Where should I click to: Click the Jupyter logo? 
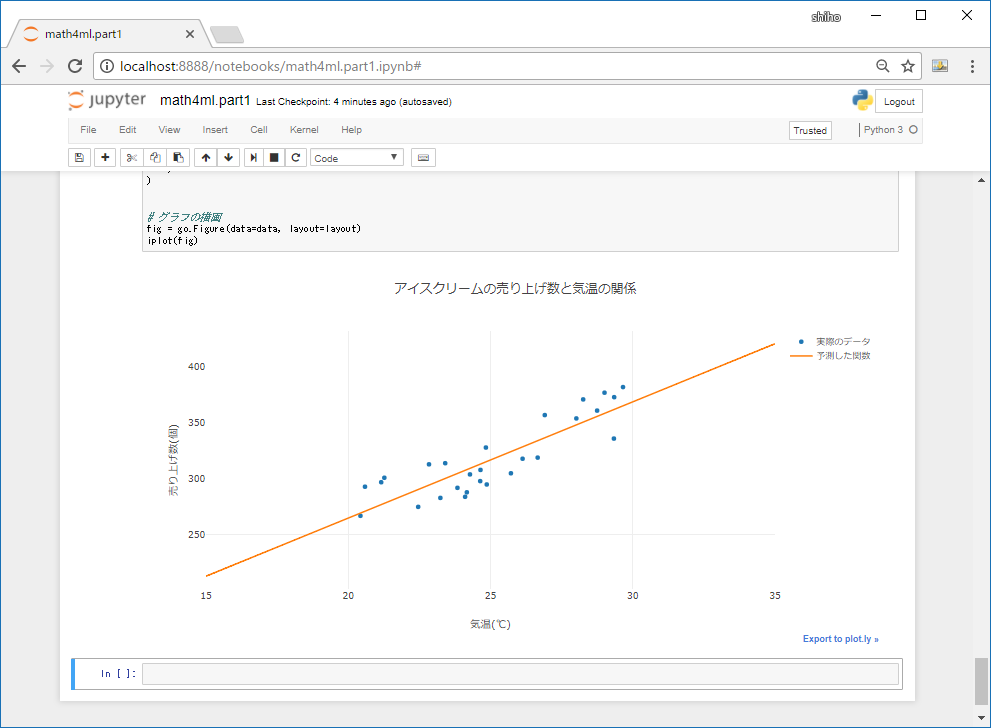coord(107,100)
